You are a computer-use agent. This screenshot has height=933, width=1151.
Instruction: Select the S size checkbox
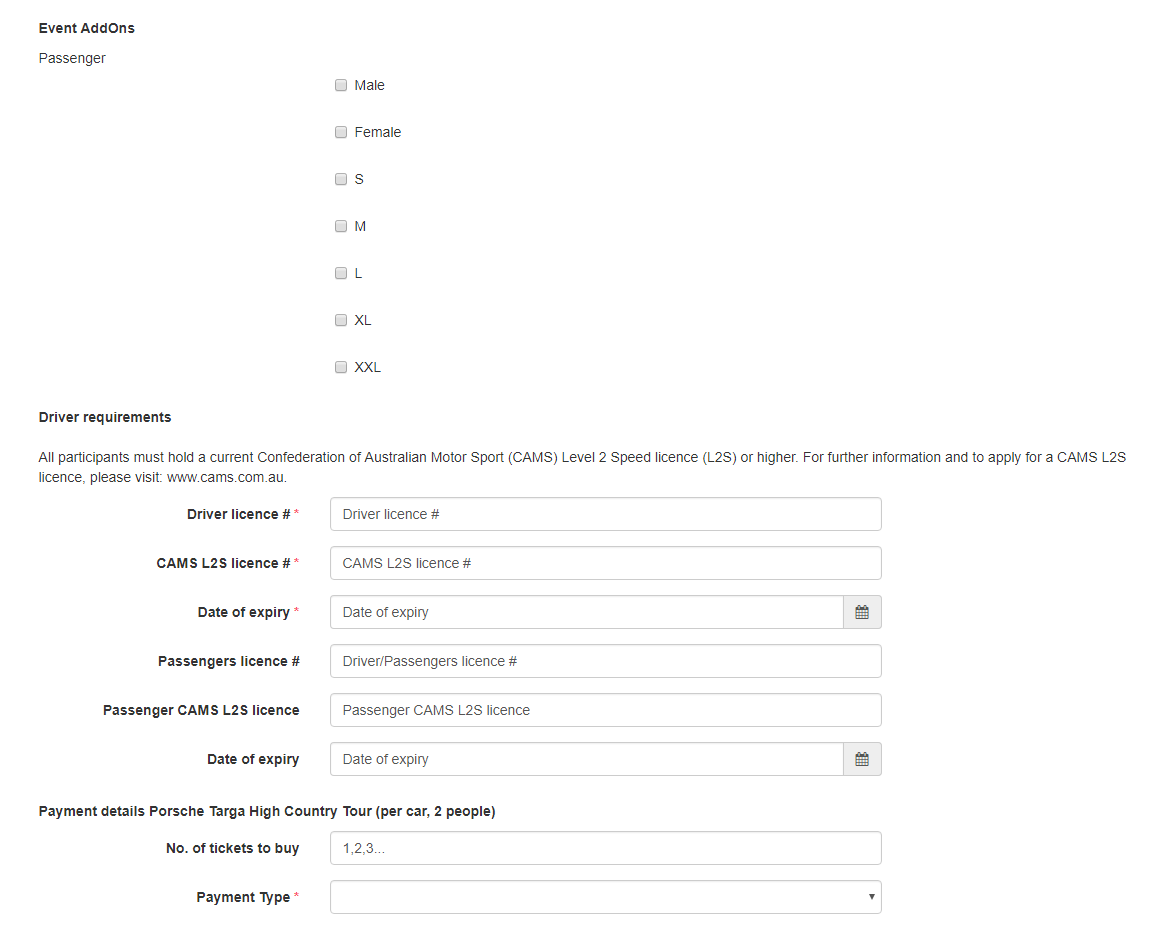coord(341,179)
